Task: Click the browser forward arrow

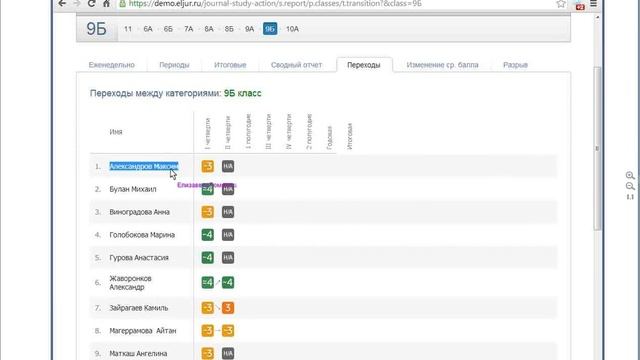Action: [77, 4]
